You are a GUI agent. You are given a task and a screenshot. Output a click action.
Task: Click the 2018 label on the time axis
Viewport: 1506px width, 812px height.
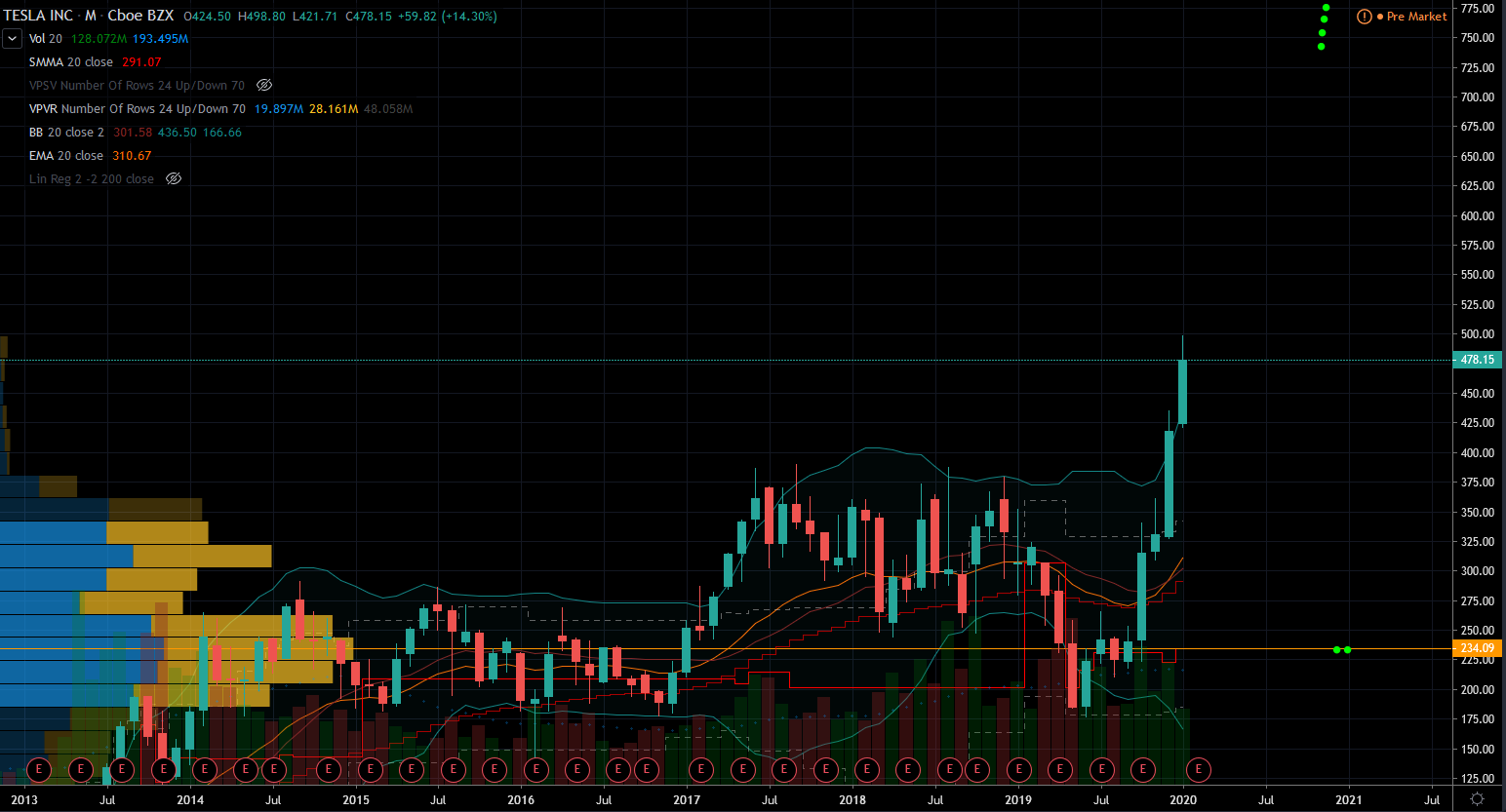pyautogui.click(x=852, y=800)
